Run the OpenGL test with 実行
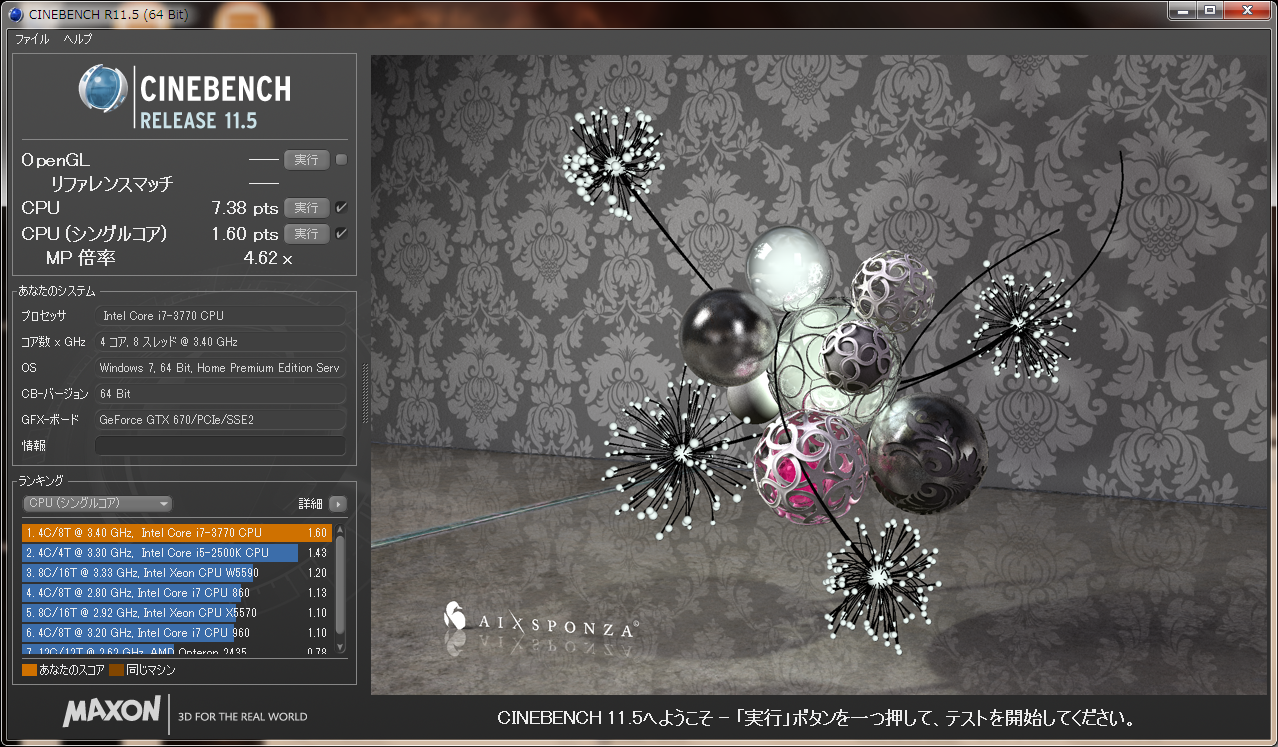The width and height of the screenshot is (1278, 747). 306,160
